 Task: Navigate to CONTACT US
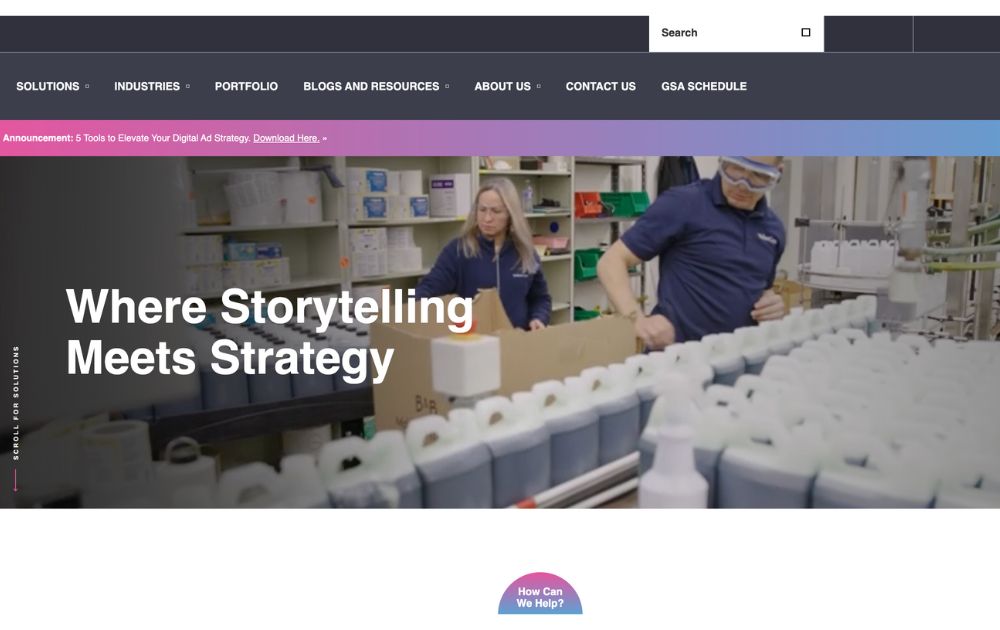pos(601,86)
